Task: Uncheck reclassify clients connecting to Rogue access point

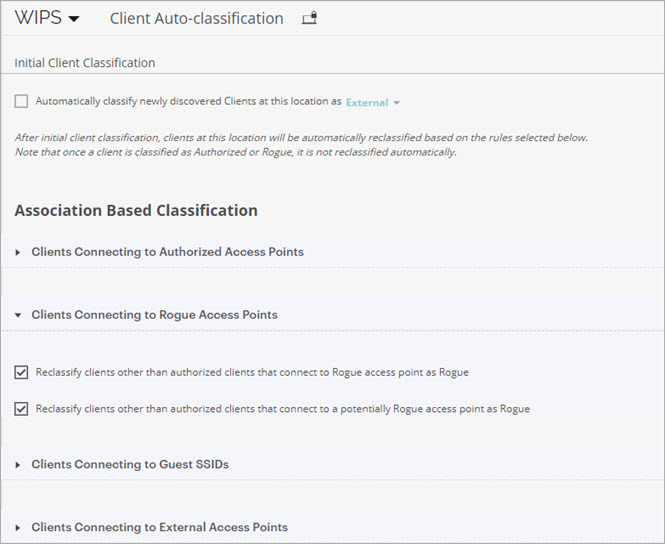Action: point(21,372)
